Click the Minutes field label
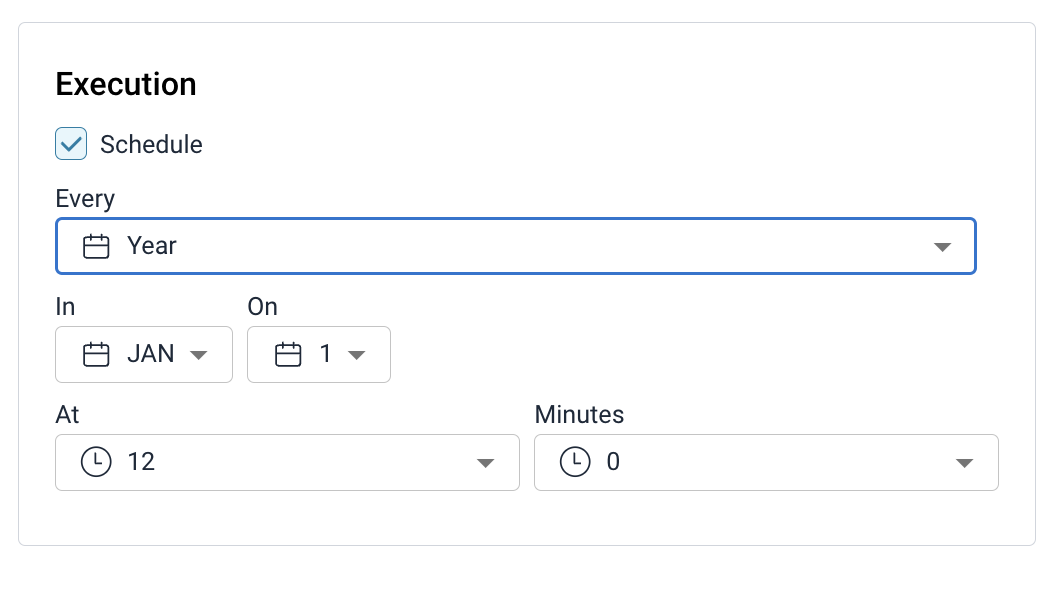Image resolution: width=1042 pixels, height=604 pixels. click(579, 415)
